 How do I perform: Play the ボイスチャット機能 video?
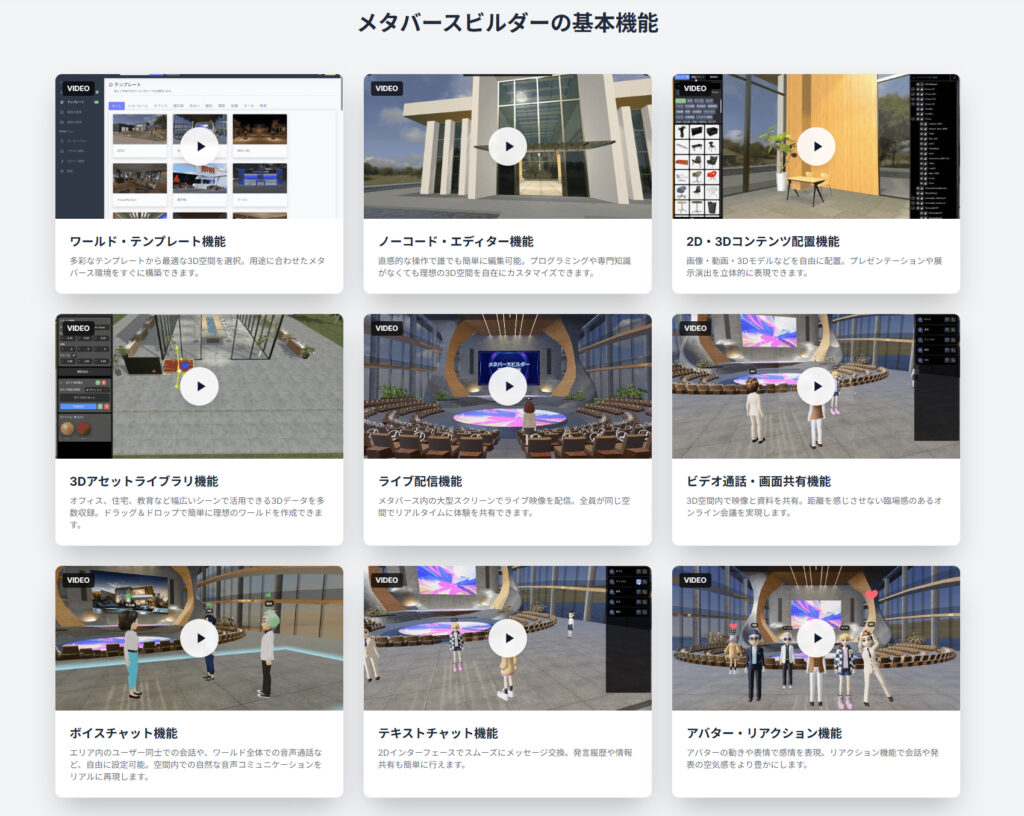[x=199, y=638]
